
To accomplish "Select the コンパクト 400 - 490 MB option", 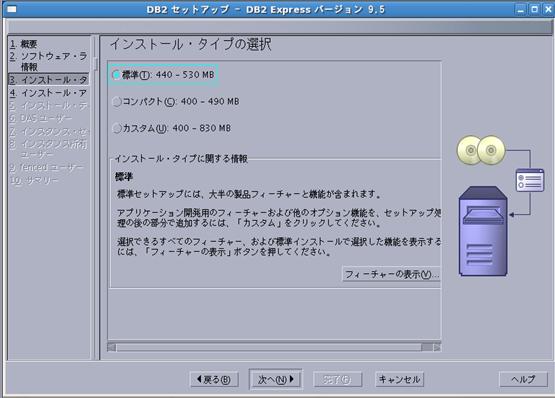I will pyautogui.click(x=116, y=102).
